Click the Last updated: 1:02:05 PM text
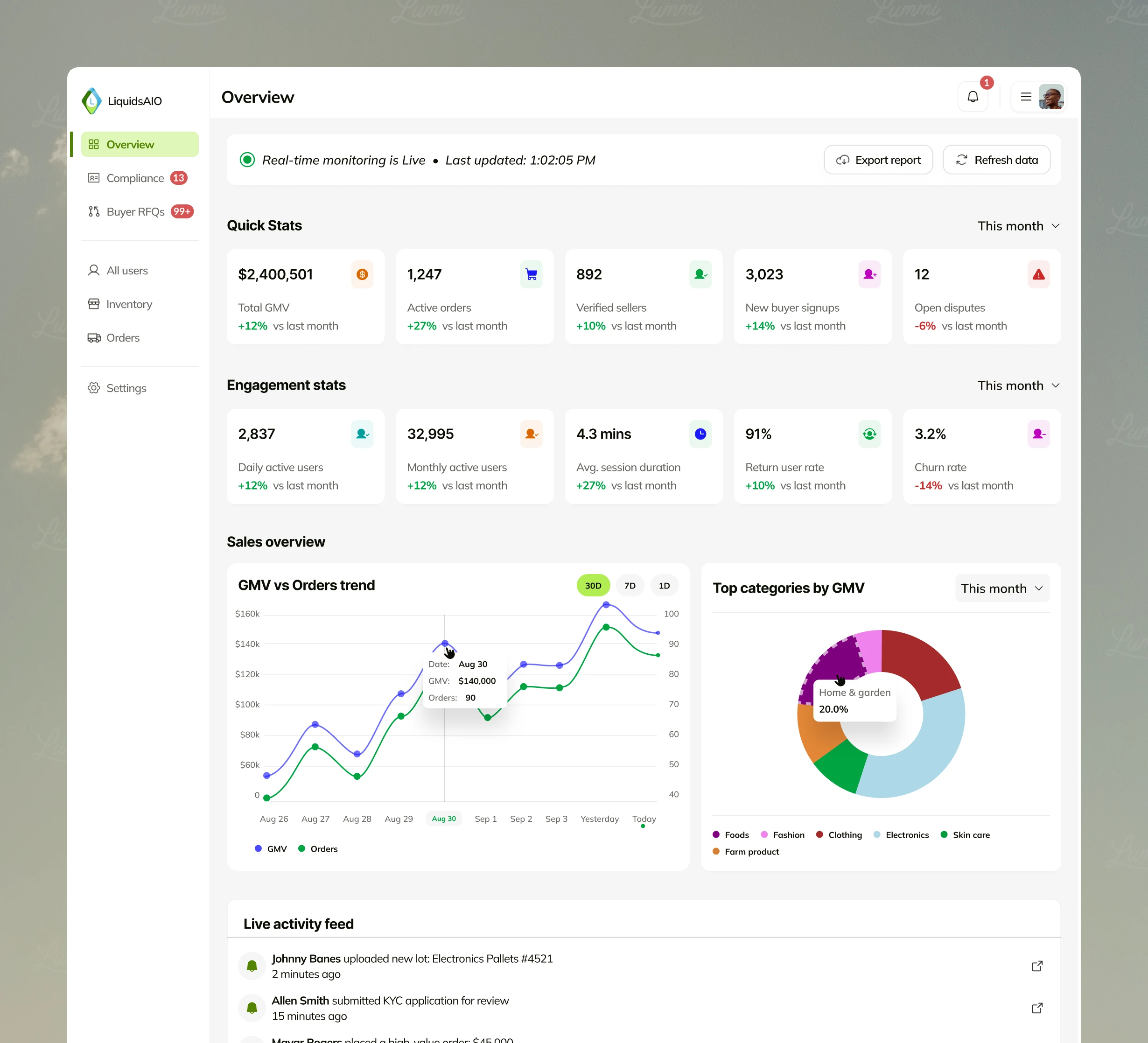 click(x=520, y=160)
